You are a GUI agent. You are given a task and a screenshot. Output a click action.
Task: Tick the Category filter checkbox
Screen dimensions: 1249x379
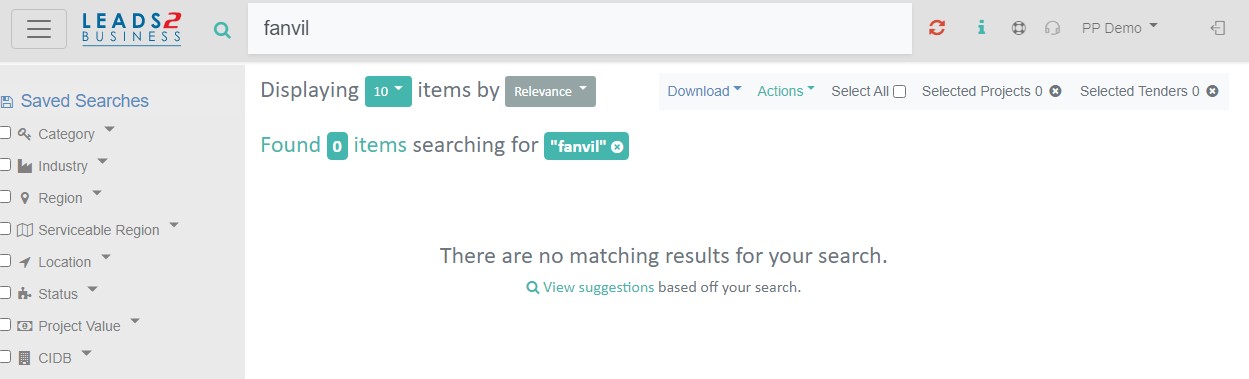click(5, 133)
